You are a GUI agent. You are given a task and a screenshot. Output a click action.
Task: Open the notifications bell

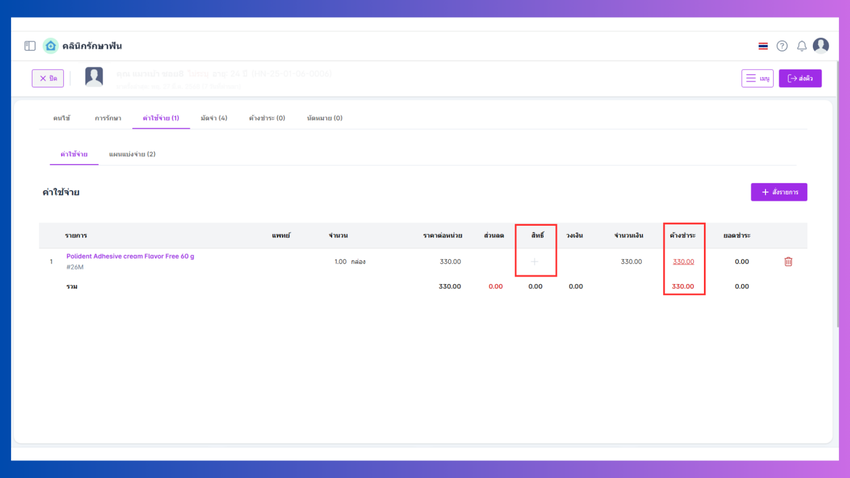pyautogui.click(x=801, y=46)
